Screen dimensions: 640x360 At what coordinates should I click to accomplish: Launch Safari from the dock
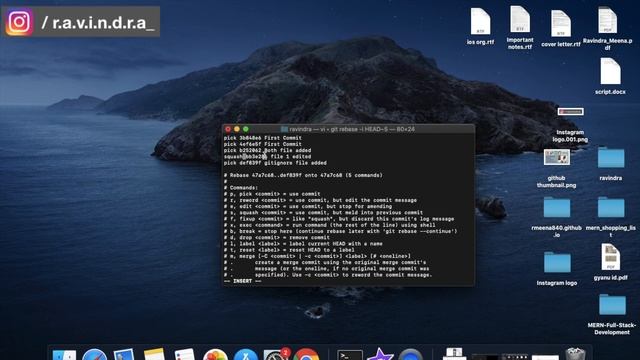94,355
